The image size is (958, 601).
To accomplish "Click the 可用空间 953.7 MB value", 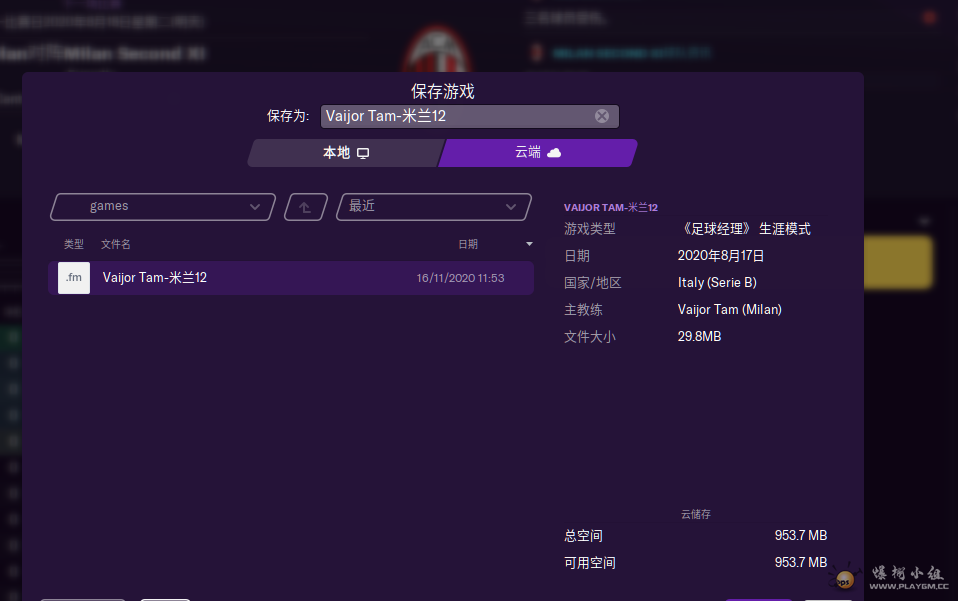I will click(x=800, y=563).
